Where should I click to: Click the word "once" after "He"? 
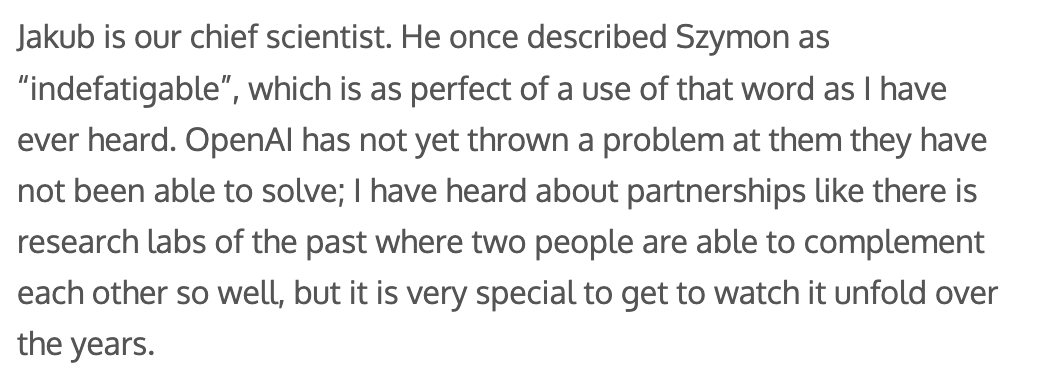[x=483, y=39]
